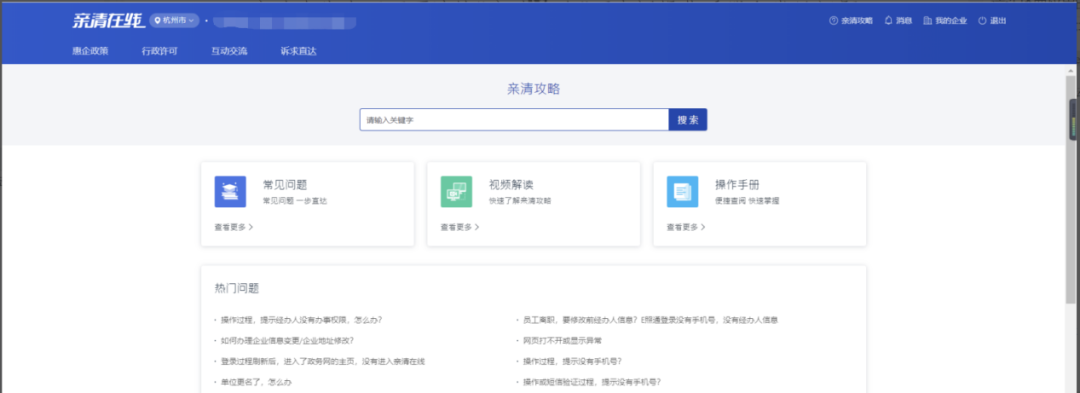The image size is (1080, 393).
Task: Open the 行政许可 menu
Action: 160,51
